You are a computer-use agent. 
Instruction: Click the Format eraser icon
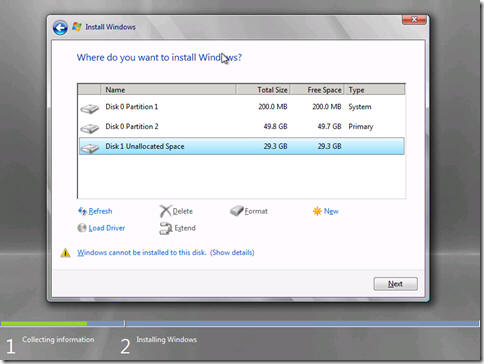coord(237,210)
